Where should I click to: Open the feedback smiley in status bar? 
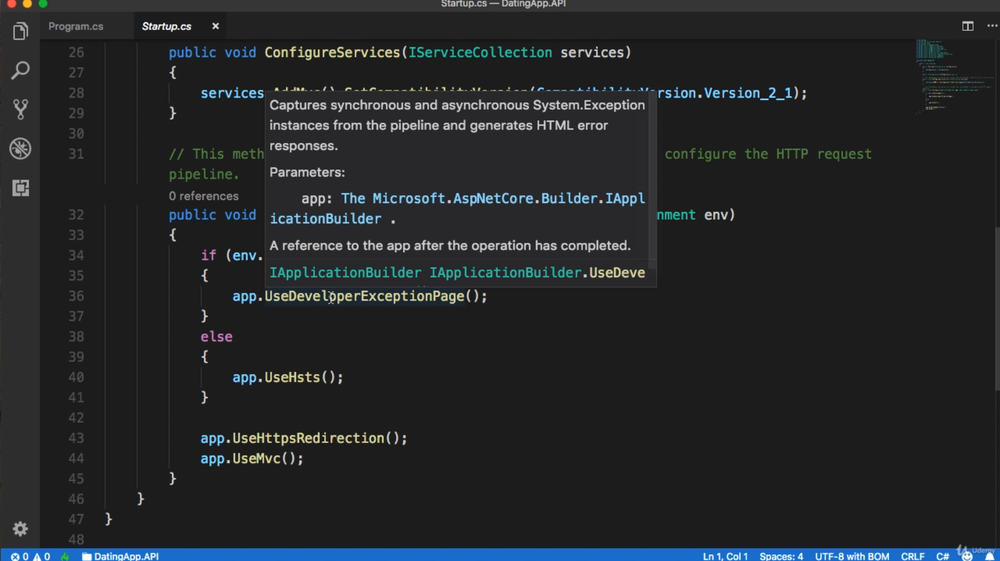[x=967, y=556]
